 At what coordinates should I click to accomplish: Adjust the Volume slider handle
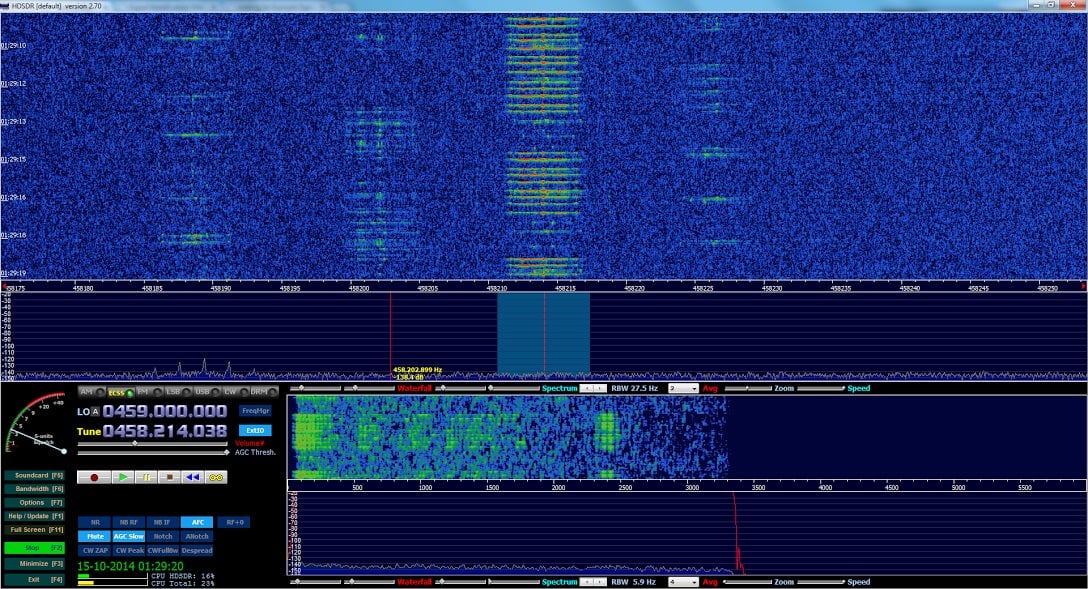click(135, 443)
